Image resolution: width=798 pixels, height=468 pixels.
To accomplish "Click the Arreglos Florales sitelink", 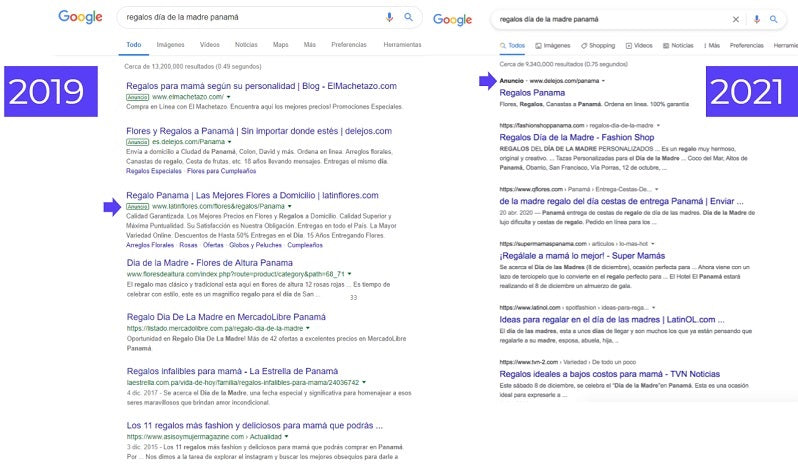I will click(150, 245).
